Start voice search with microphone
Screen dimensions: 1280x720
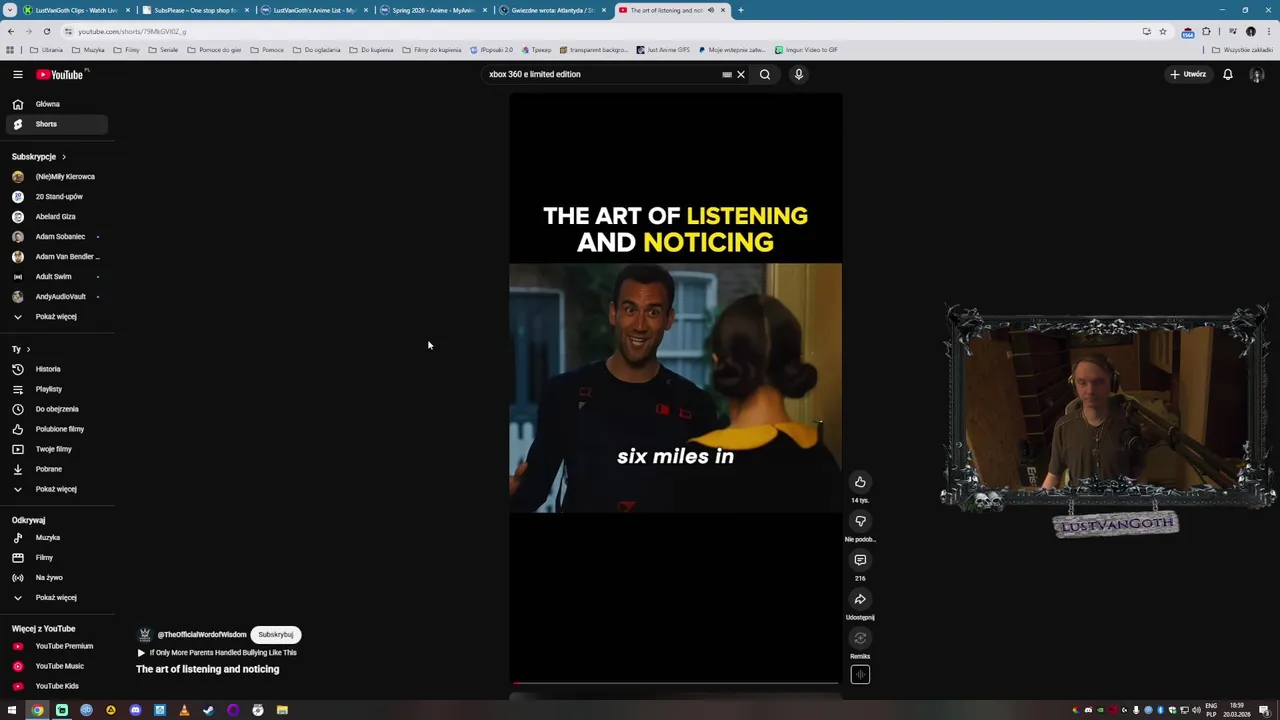(x=798, y=74)
